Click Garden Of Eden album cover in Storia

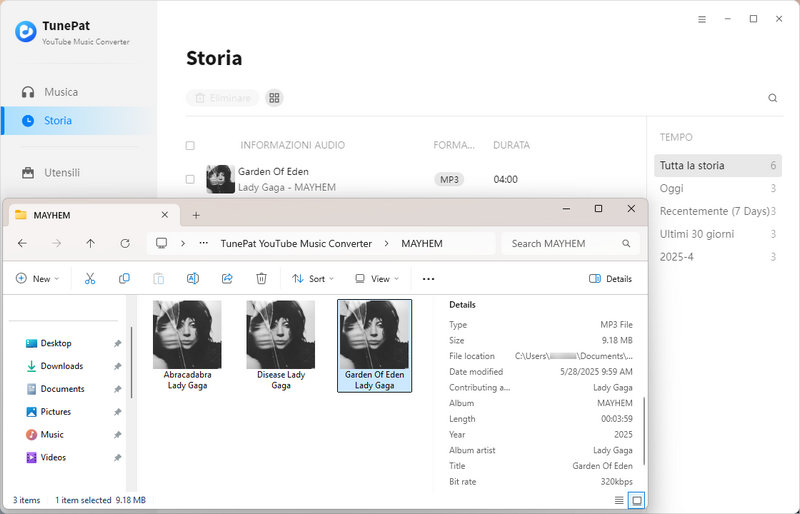point(220,179)
